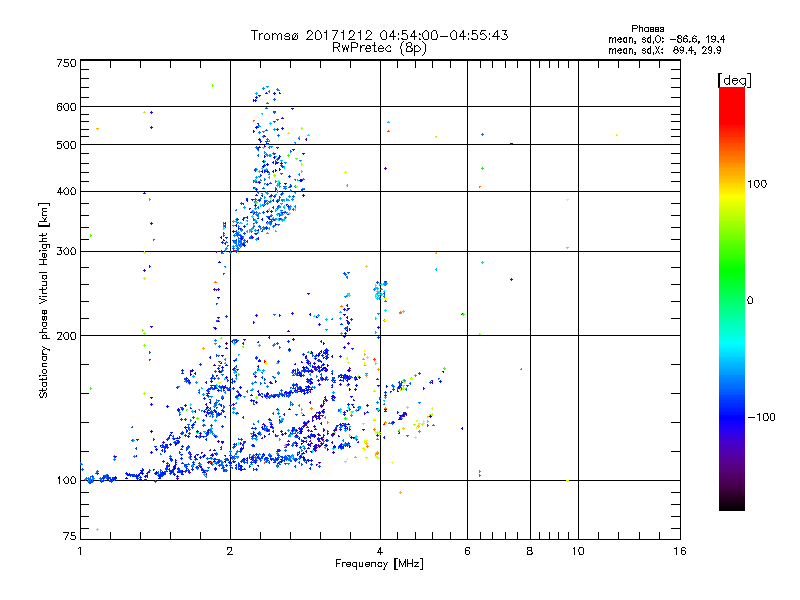
Task: Click the colorbar tick label '0'
Action: pyautogui.click(x=750, y=301)
